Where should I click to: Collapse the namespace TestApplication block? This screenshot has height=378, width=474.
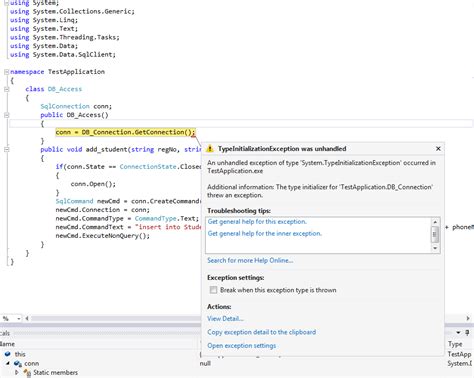click(6, 72)
